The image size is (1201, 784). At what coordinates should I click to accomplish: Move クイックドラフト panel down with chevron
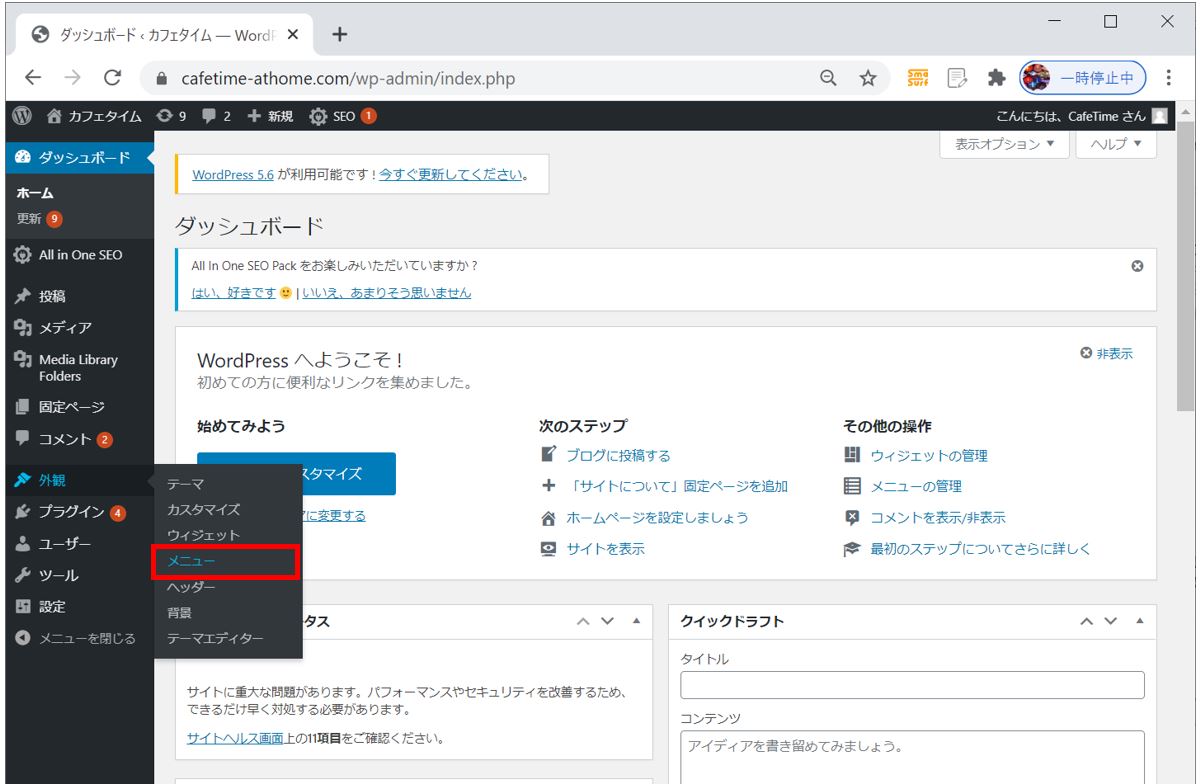coord(1110,621)
